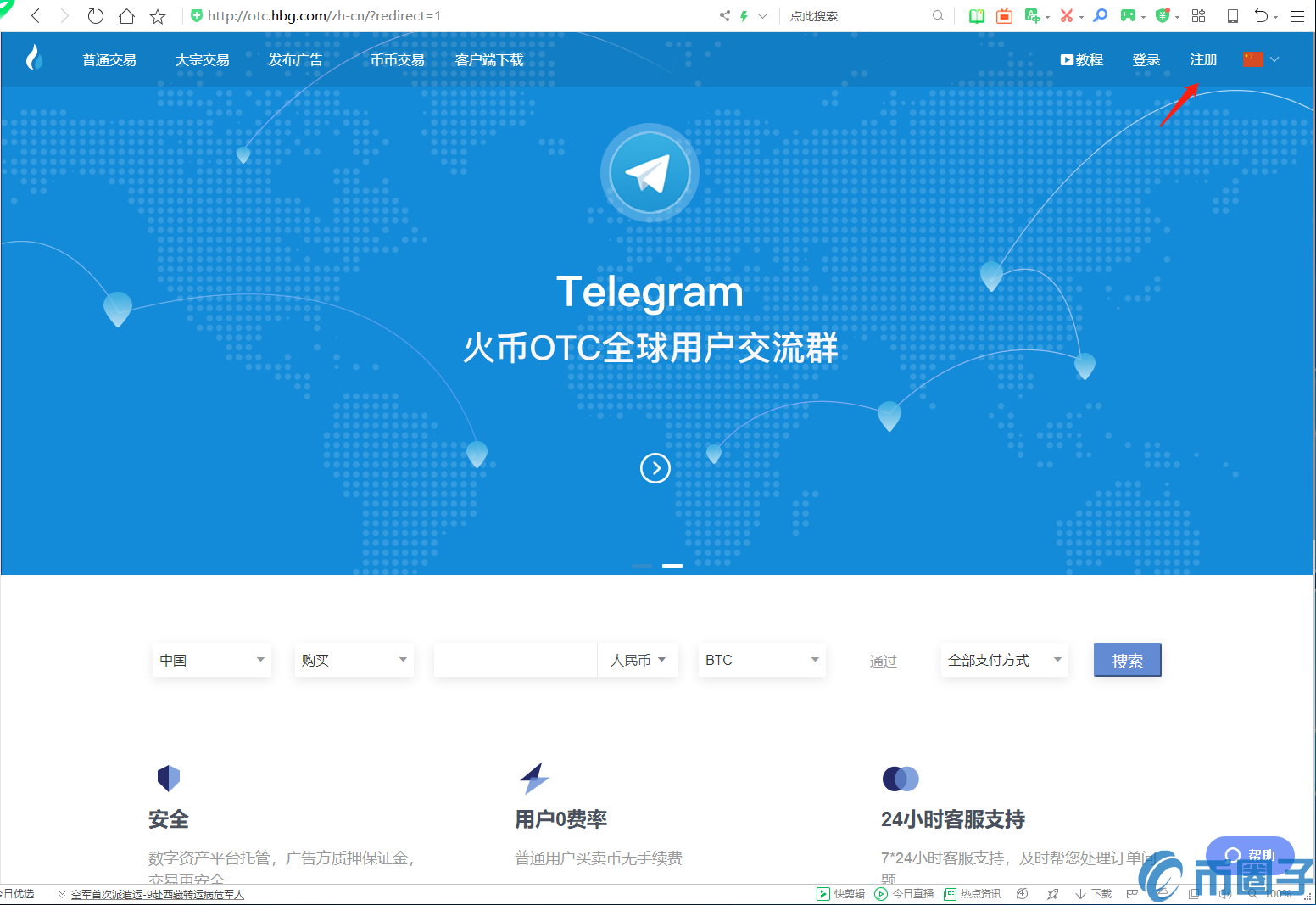Click the 注册 register link
Screen dimensions: 1316x905
coord(1203,60)
